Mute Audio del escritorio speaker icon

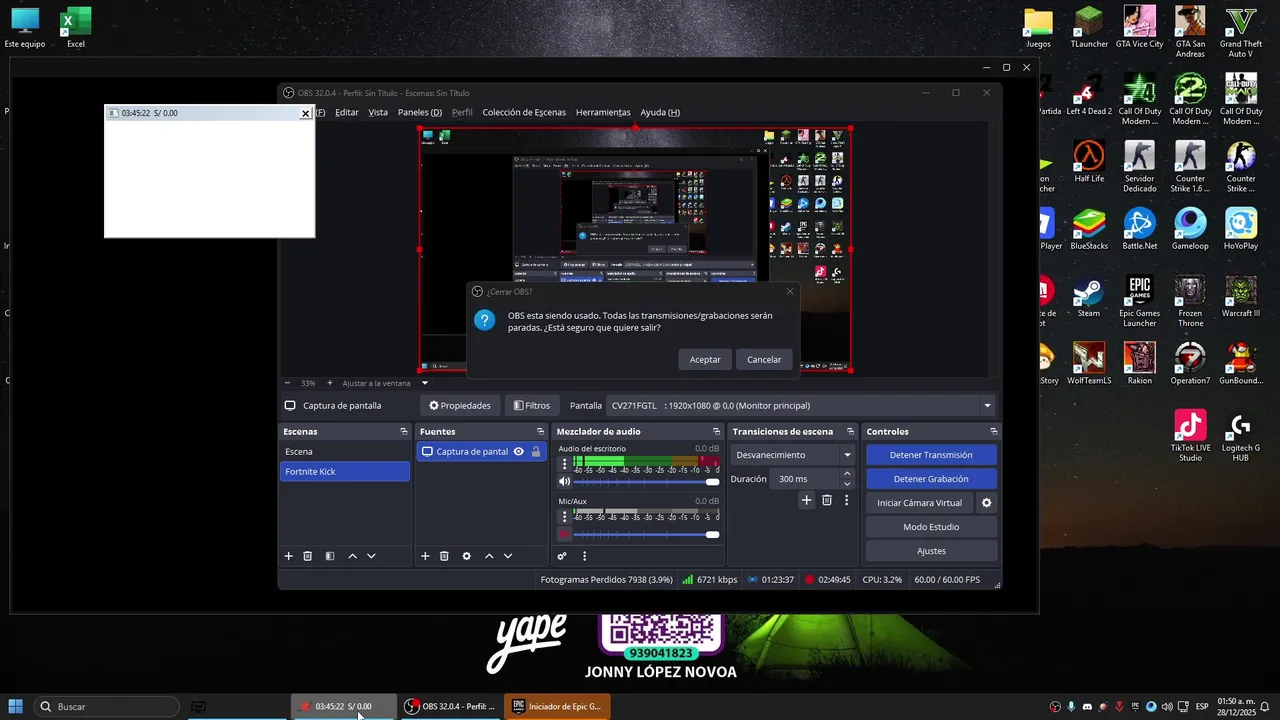coord(564,482)
